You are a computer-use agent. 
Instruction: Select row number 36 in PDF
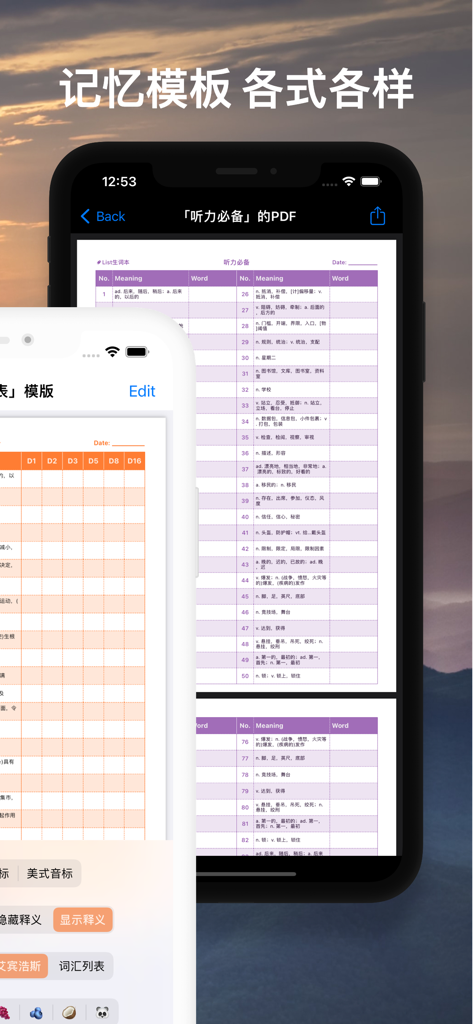click(245, 453)
